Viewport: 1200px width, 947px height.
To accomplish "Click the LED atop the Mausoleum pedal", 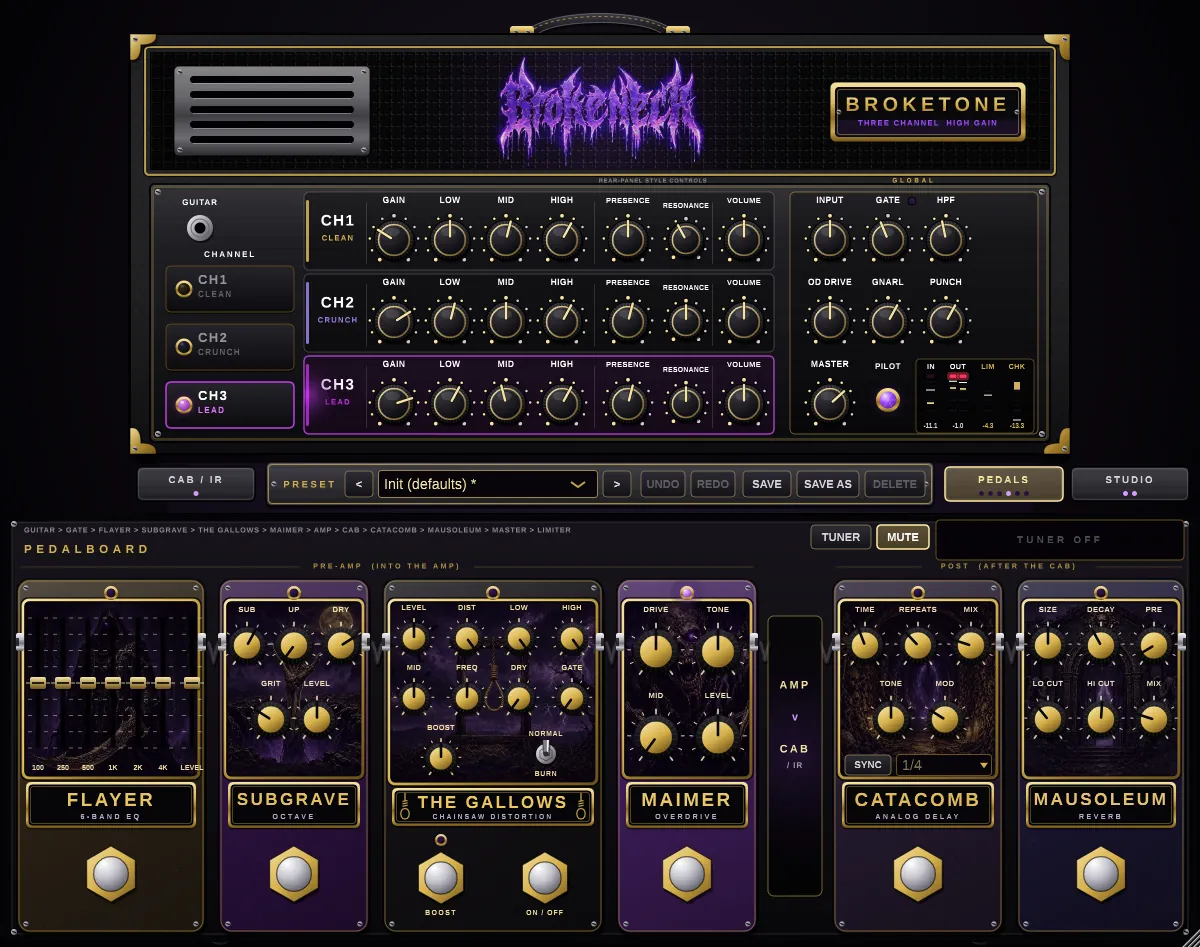I will (x=1101, y=592).
